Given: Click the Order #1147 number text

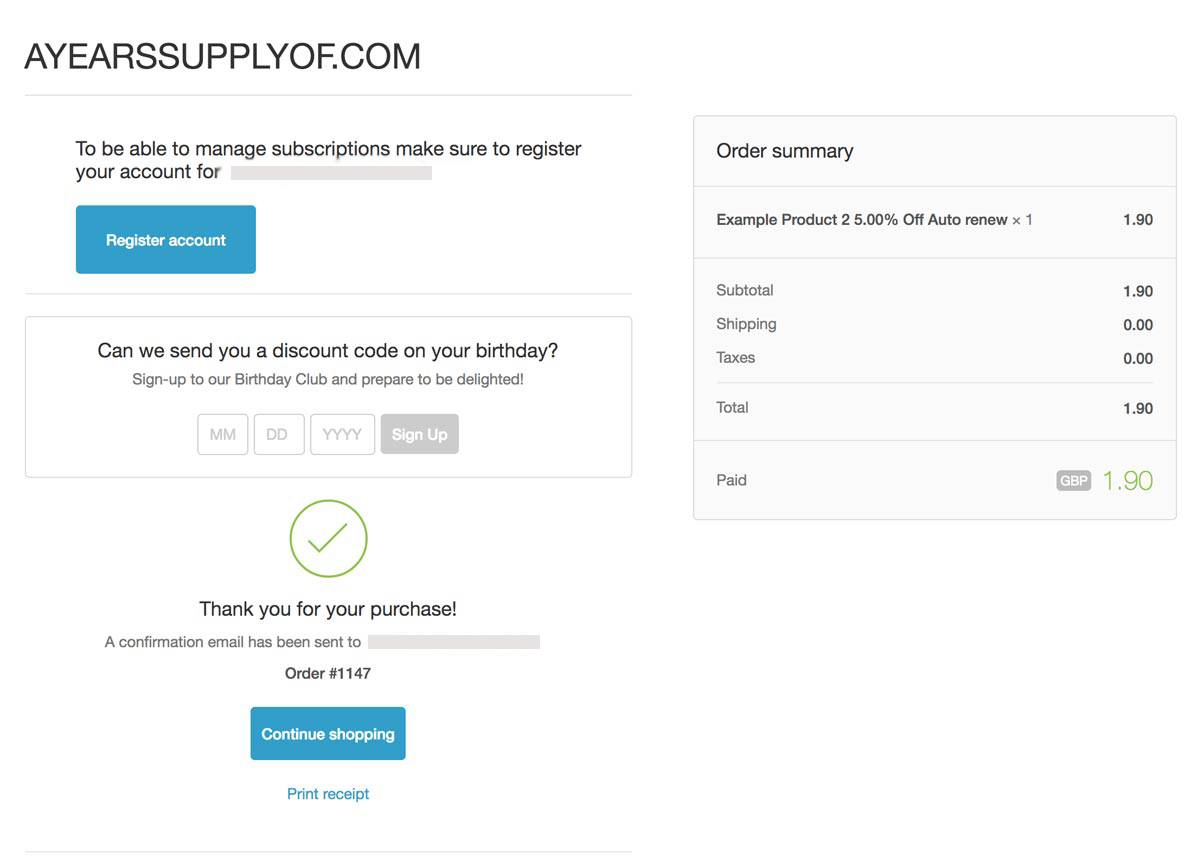Looking at the screenshot, I should [328, 673].
